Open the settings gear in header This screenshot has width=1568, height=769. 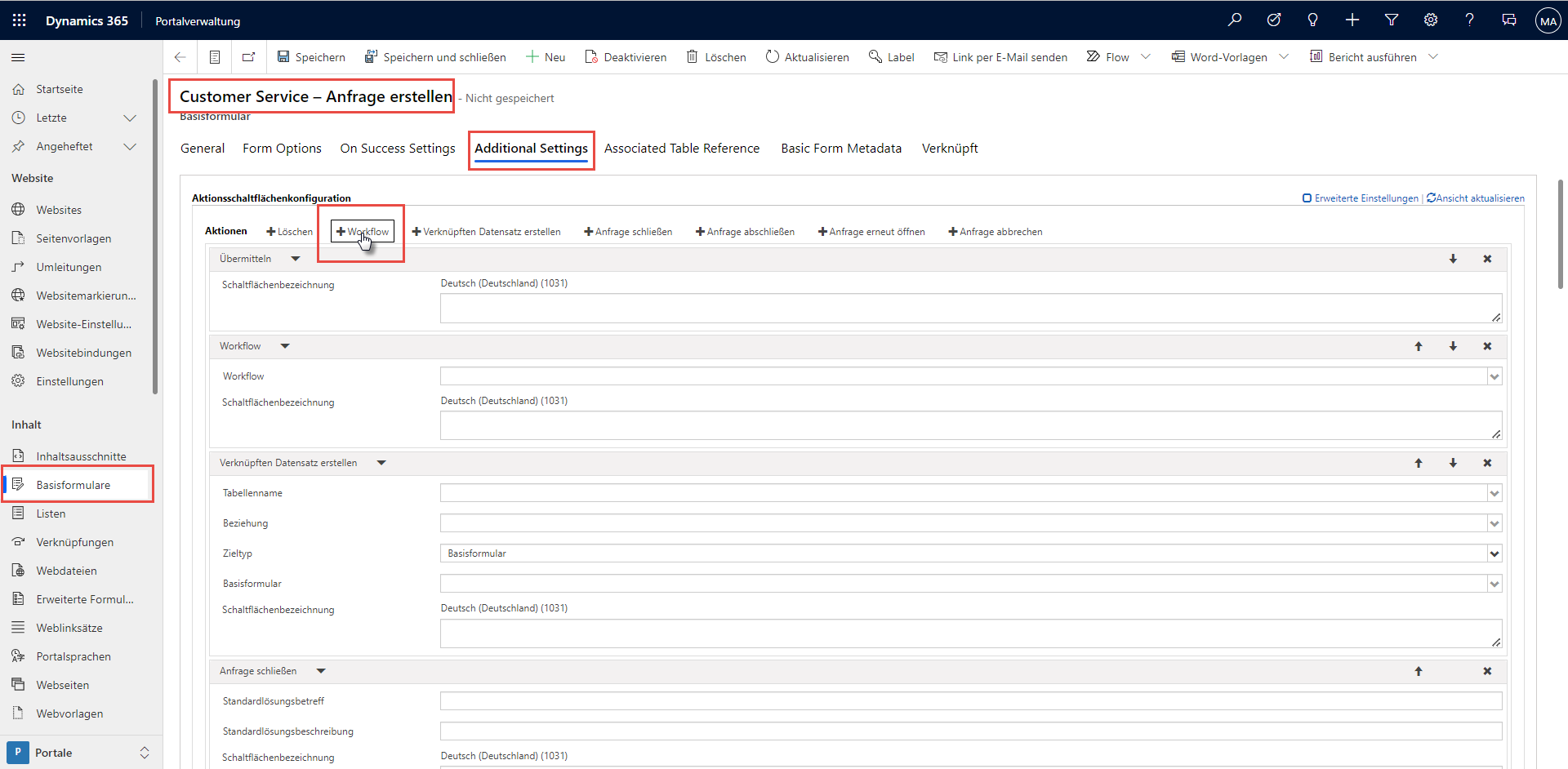coord(1431,20)
